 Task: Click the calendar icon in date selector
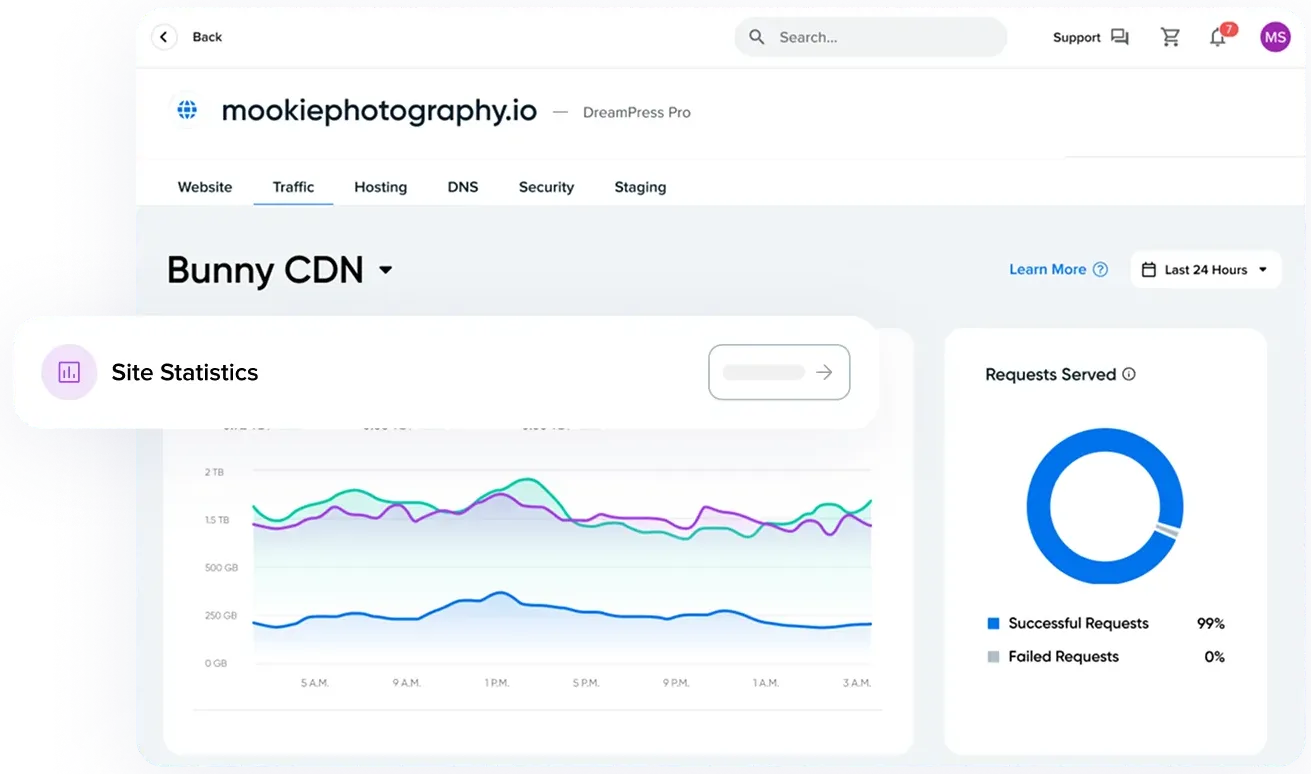click(1149, 270)
